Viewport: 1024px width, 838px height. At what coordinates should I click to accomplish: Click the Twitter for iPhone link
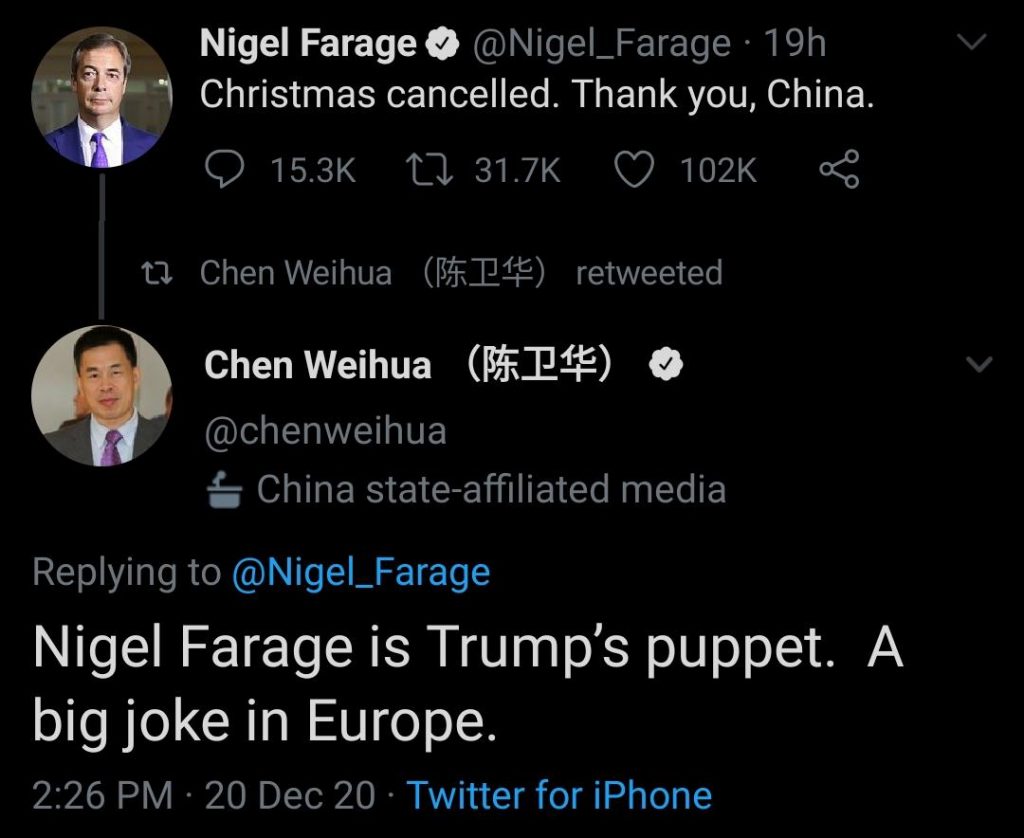coord(558,795)
